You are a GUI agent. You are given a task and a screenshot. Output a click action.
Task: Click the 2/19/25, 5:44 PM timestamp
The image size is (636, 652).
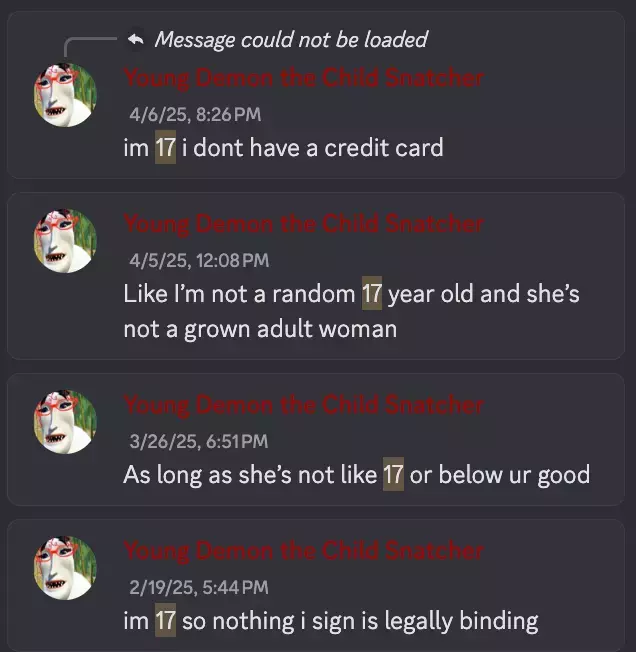tap(199, 587)
